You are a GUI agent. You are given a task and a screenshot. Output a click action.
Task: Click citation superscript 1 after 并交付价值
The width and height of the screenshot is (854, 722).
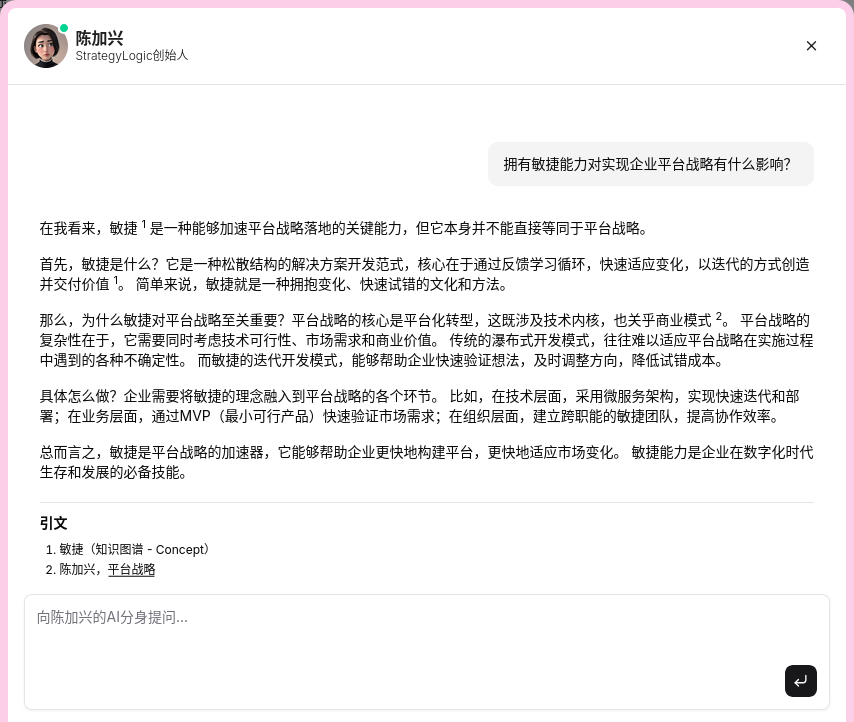116,280
